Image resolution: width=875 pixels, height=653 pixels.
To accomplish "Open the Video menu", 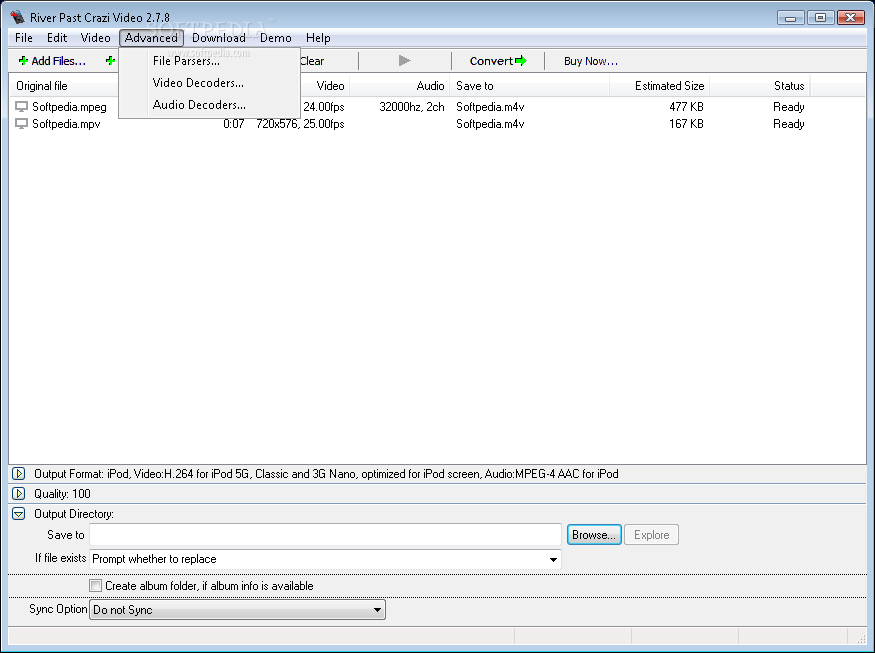I will [95, 38].
